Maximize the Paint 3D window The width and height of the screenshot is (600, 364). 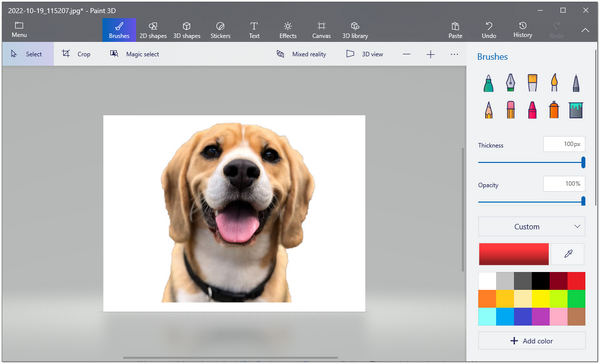click(562, 10)
